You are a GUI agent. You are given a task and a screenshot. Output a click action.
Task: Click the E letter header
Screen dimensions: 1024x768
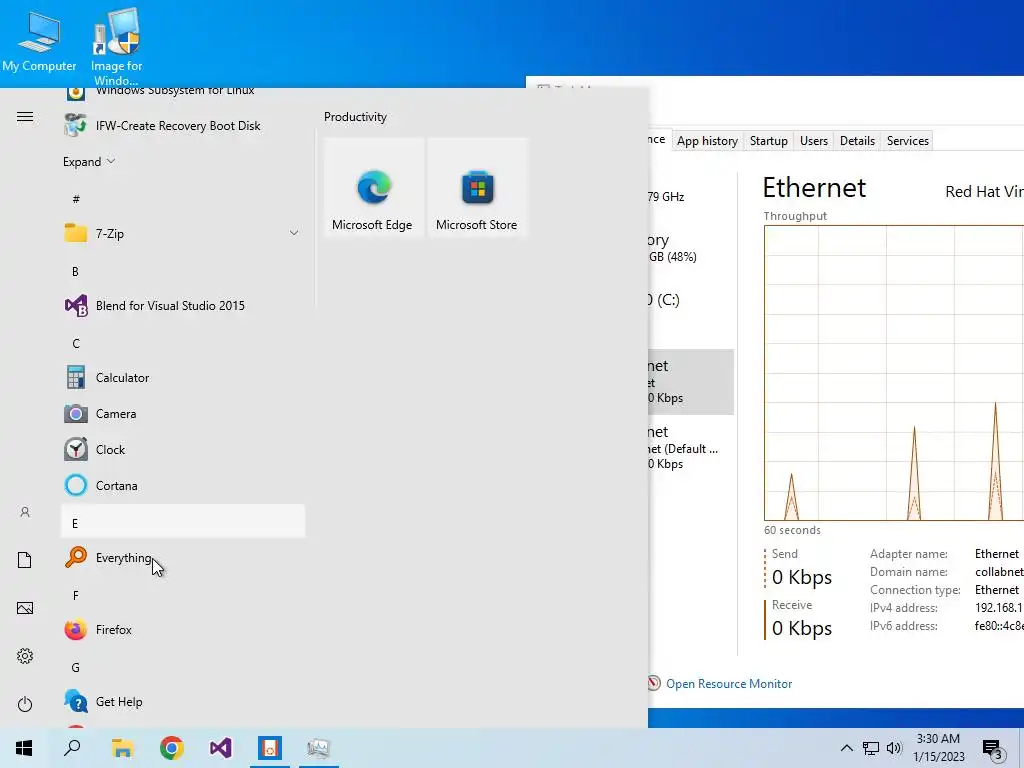point(183,522)
